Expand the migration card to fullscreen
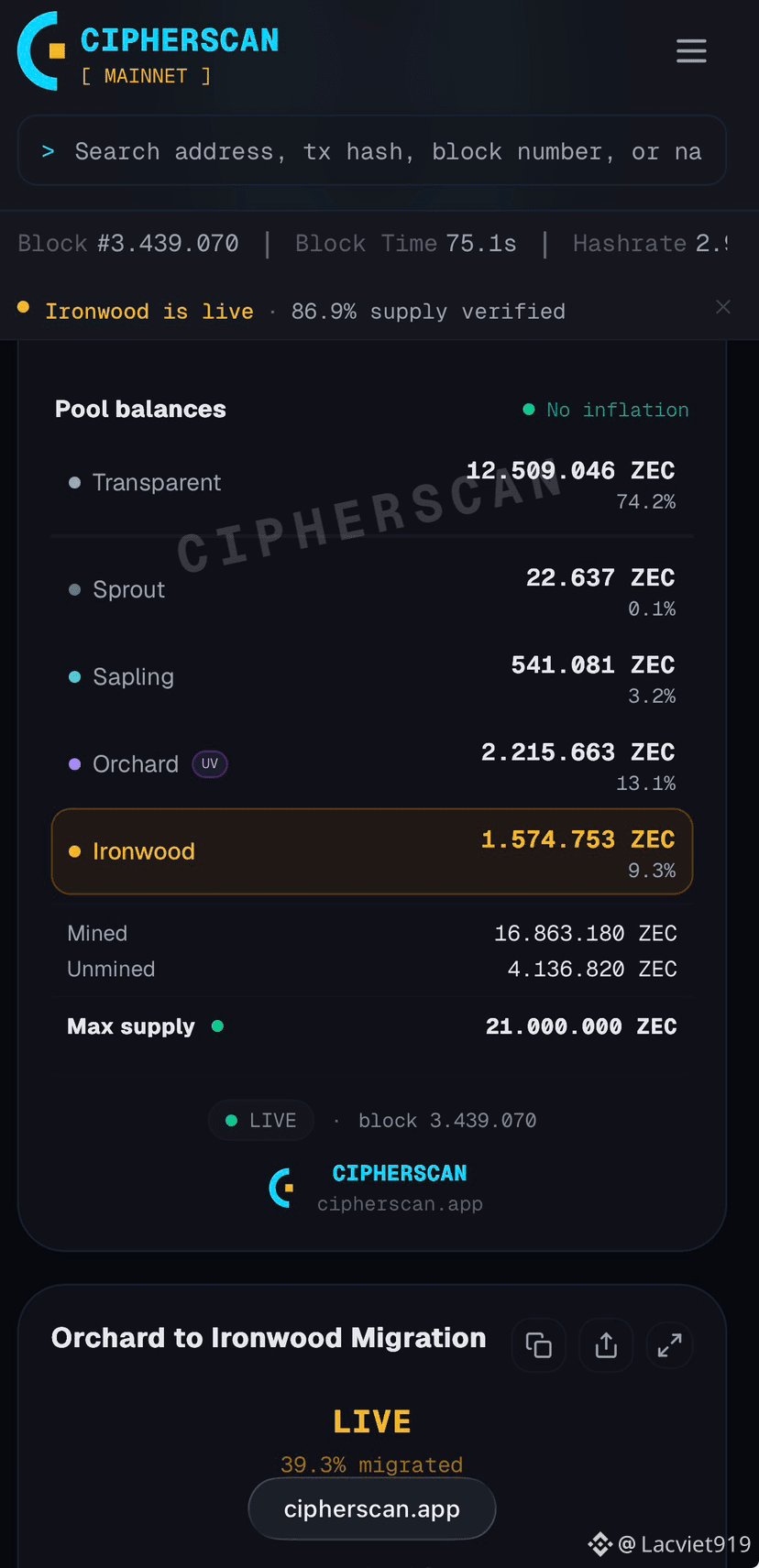759x1568 pixels. [x=670, y=1345]
